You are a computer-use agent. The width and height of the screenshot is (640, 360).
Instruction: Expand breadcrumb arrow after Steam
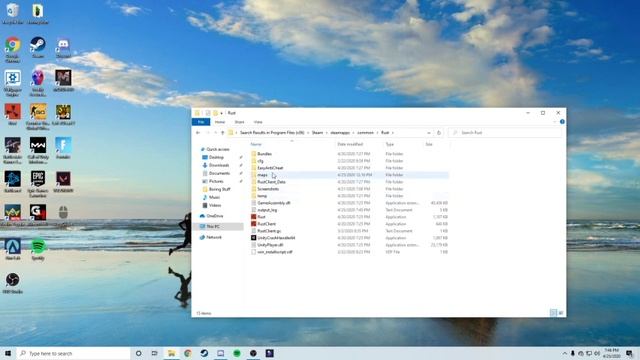click(x=327, y=133)
